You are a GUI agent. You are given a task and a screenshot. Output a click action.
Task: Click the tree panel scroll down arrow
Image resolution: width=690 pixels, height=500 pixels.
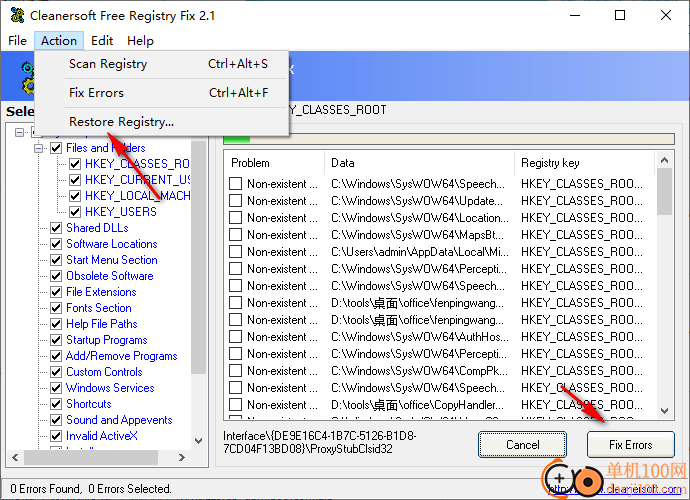point(198,441)
